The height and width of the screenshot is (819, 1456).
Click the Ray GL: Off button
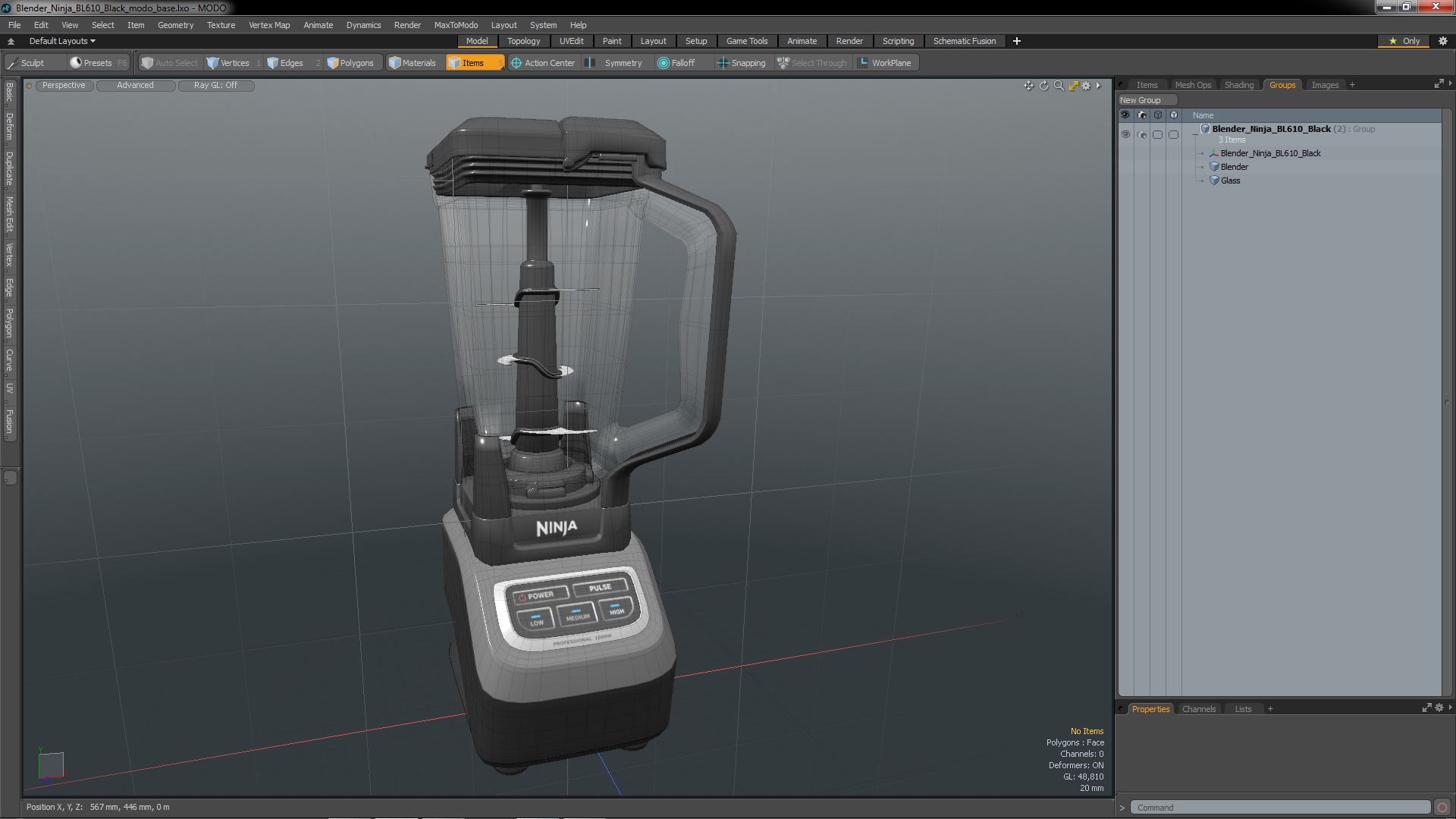click(x=215, y=85)
